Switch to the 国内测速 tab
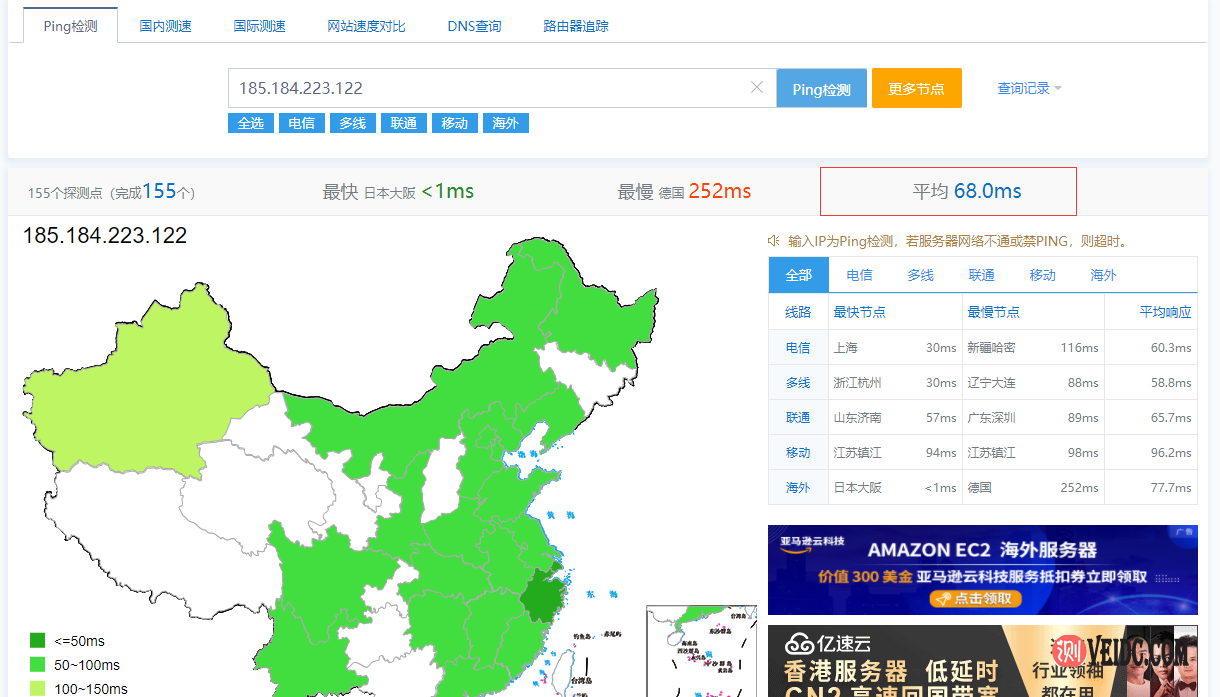1220x697 pixels. click(165, 26)
